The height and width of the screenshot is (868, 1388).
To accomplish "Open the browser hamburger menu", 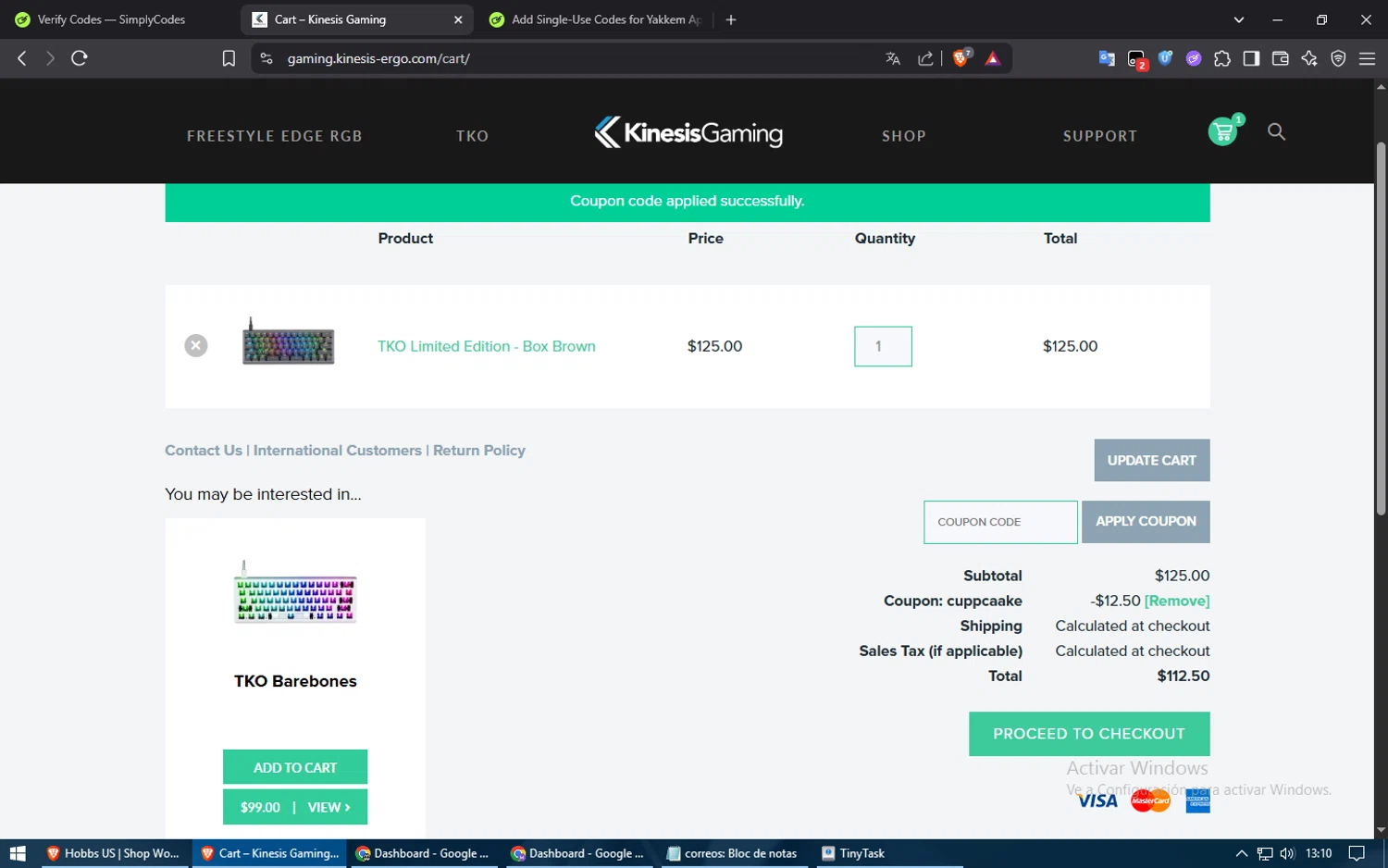I will 1367,58.
